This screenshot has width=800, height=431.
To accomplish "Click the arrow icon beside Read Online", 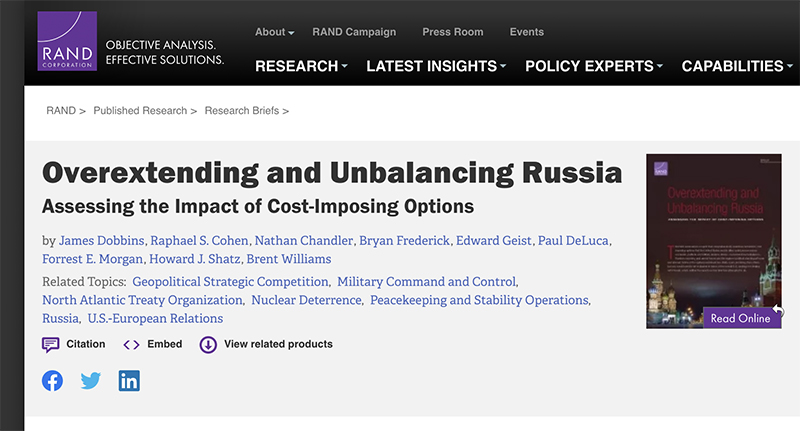I will click(x=778, y=313).
